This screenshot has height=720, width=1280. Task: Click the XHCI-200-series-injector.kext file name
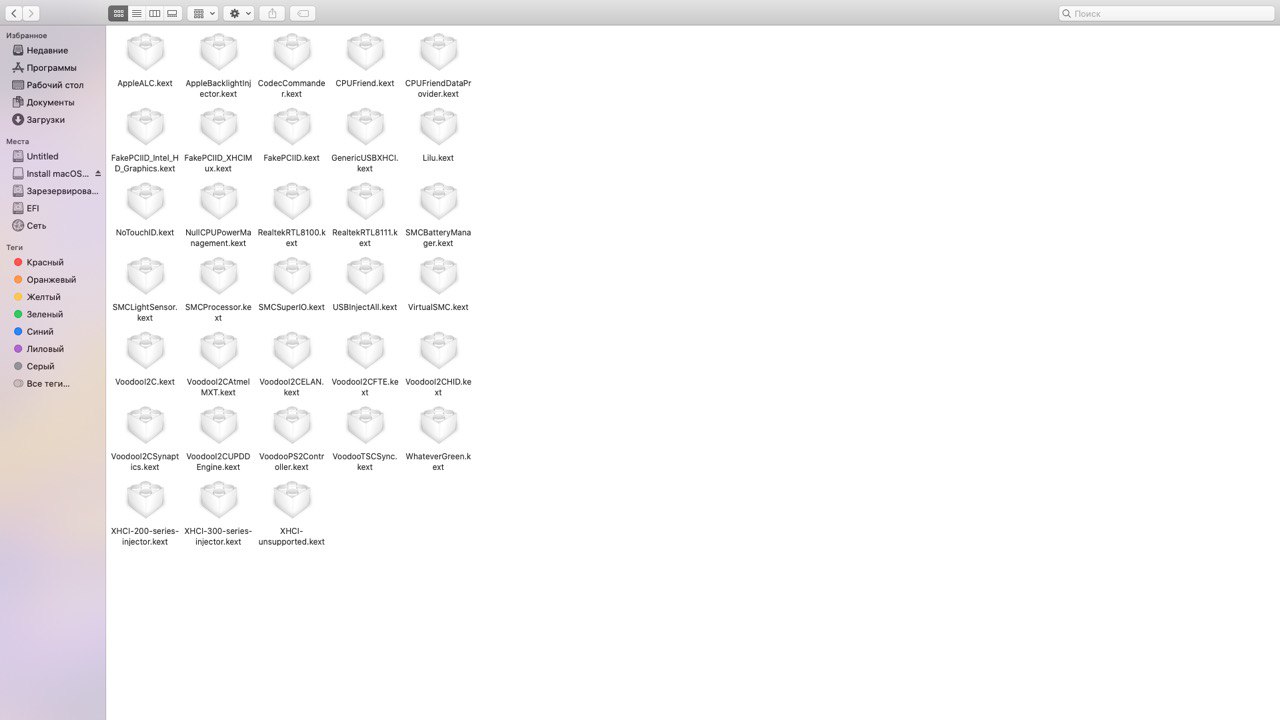pyautogui.click(x=145, y=536)
